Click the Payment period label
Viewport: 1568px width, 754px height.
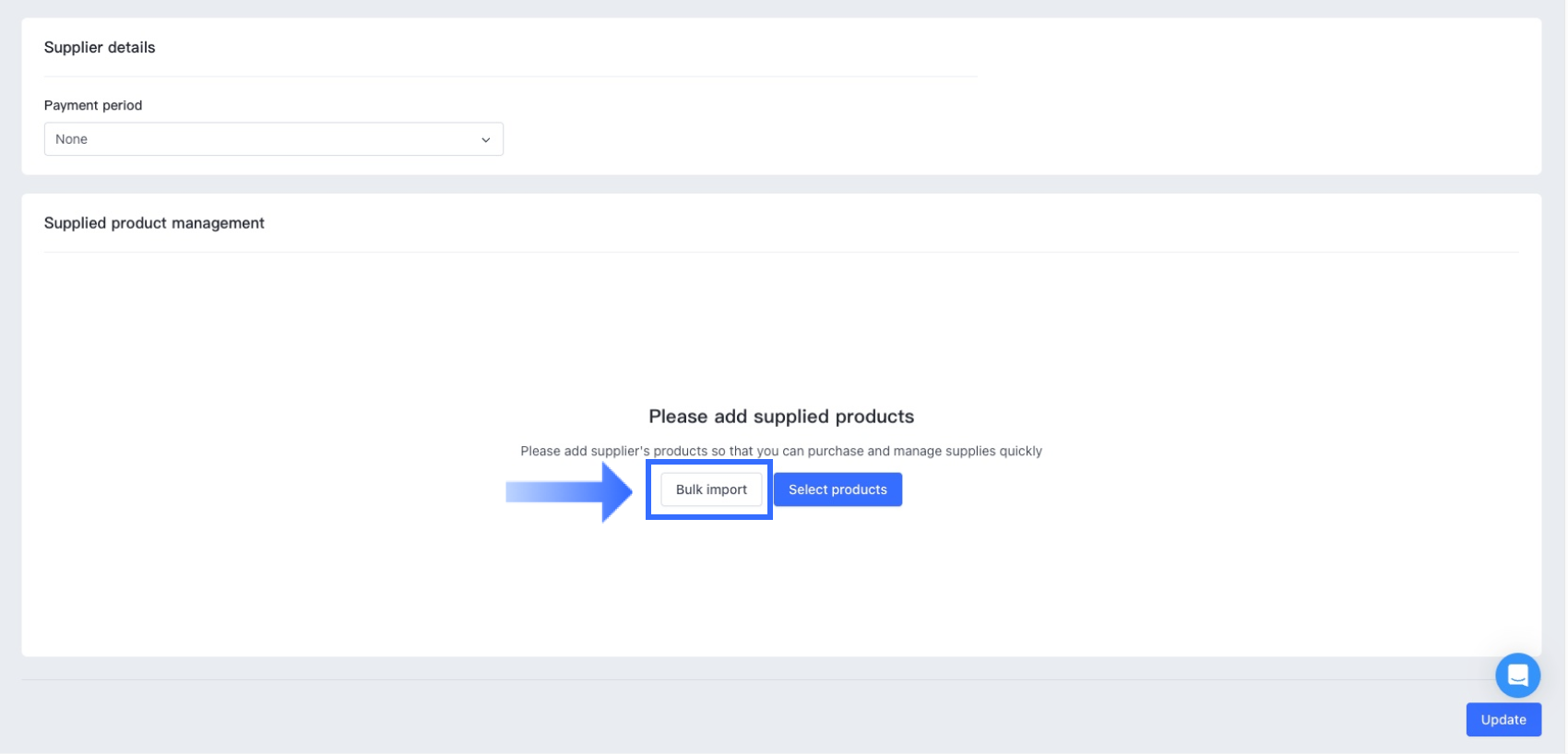click(x=93, y=105)
